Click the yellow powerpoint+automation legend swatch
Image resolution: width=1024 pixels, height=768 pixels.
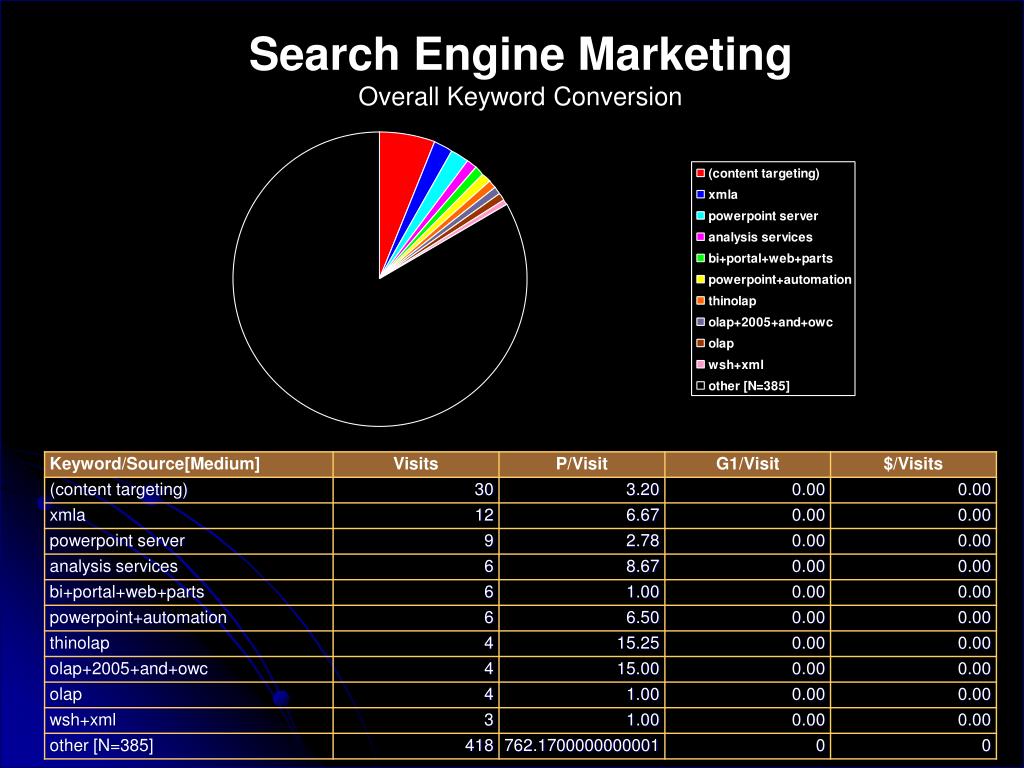tap(701, 280)
